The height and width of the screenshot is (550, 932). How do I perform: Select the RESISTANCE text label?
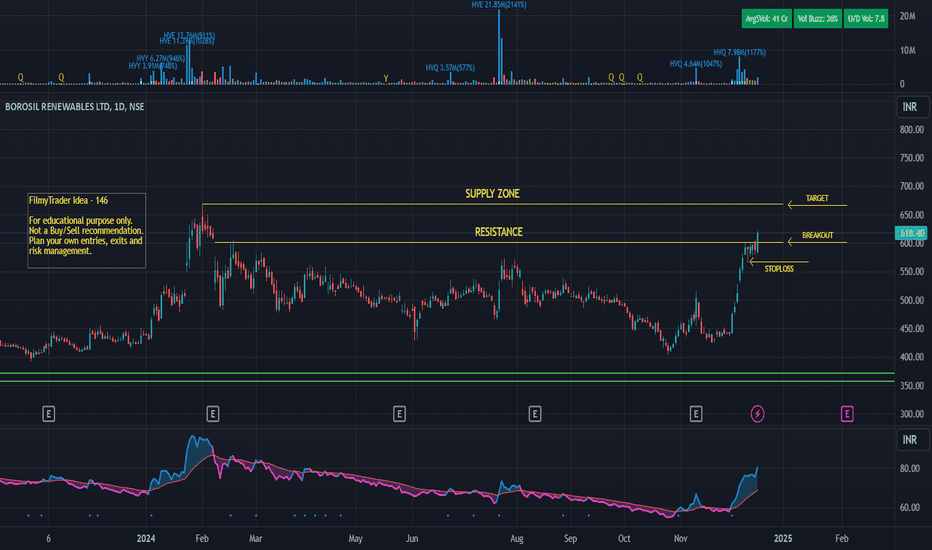coord(499,232)
